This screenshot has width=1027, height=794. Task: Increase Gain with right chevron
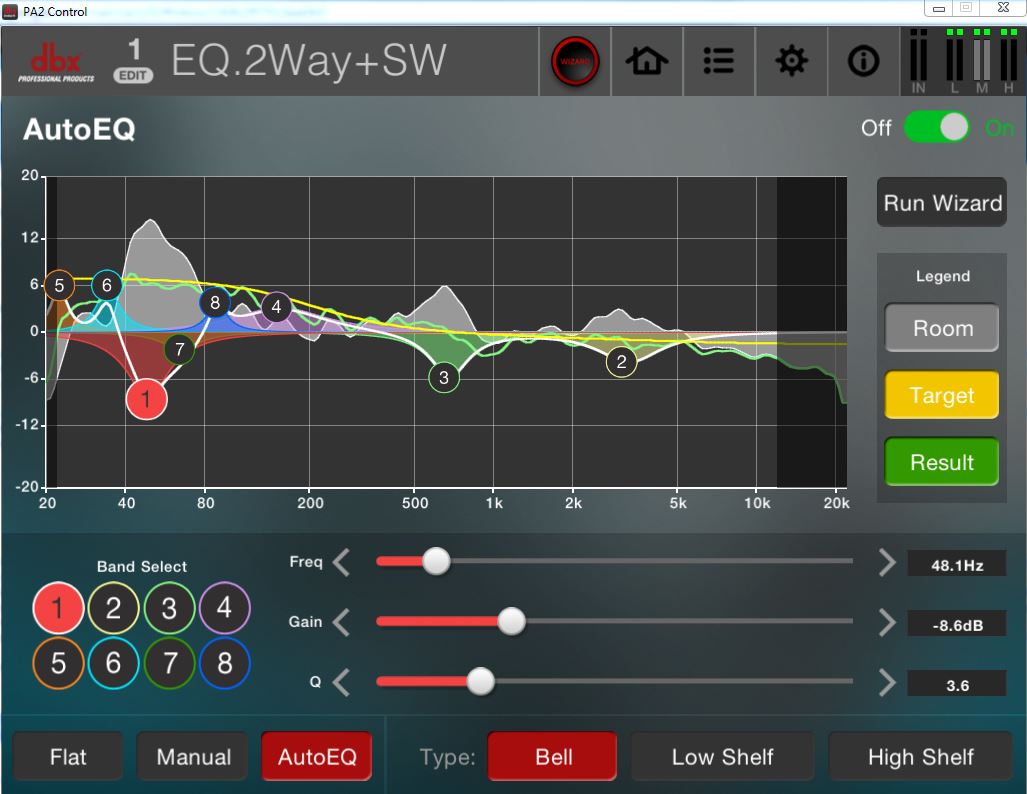click(887, 622)
